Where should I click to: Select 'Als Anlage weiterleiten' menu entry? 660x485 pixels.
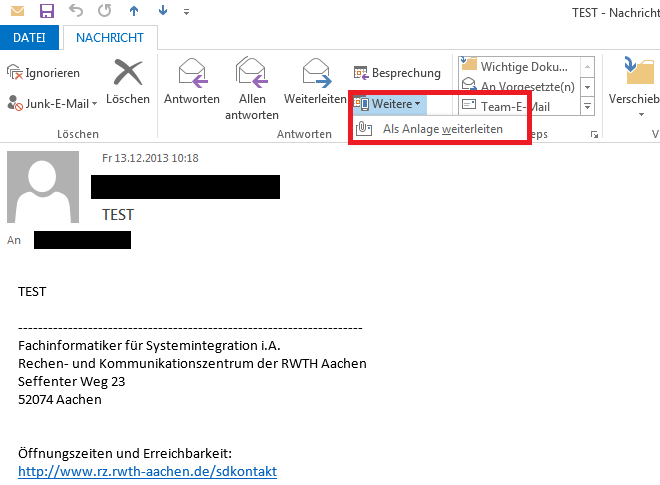click(x=441, y=129)
